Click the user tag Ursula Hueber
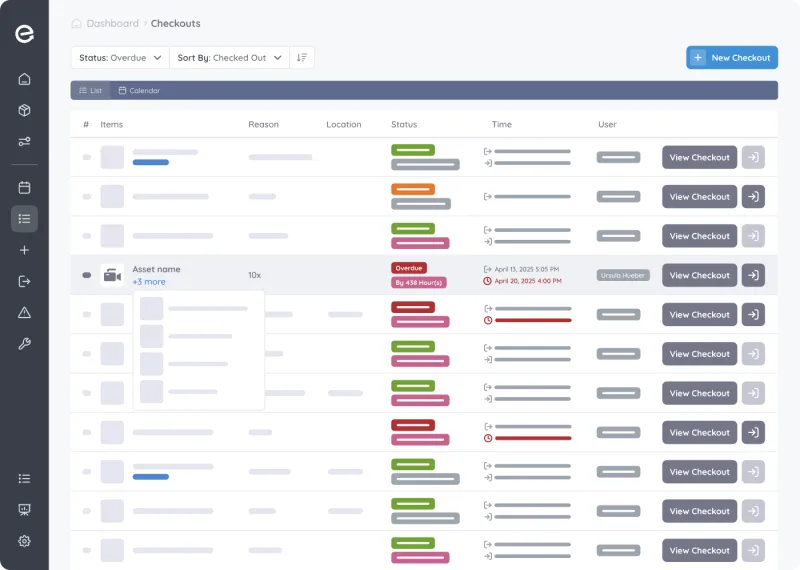This screenshot has height=570, width=800. click(x=623, y=276)
